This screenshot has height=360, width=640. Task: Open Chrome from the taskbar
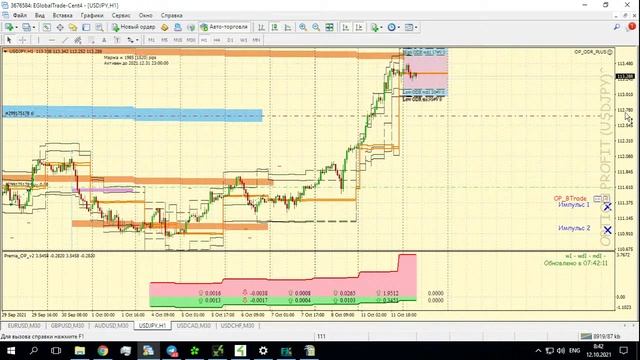[x=103, y=351]
